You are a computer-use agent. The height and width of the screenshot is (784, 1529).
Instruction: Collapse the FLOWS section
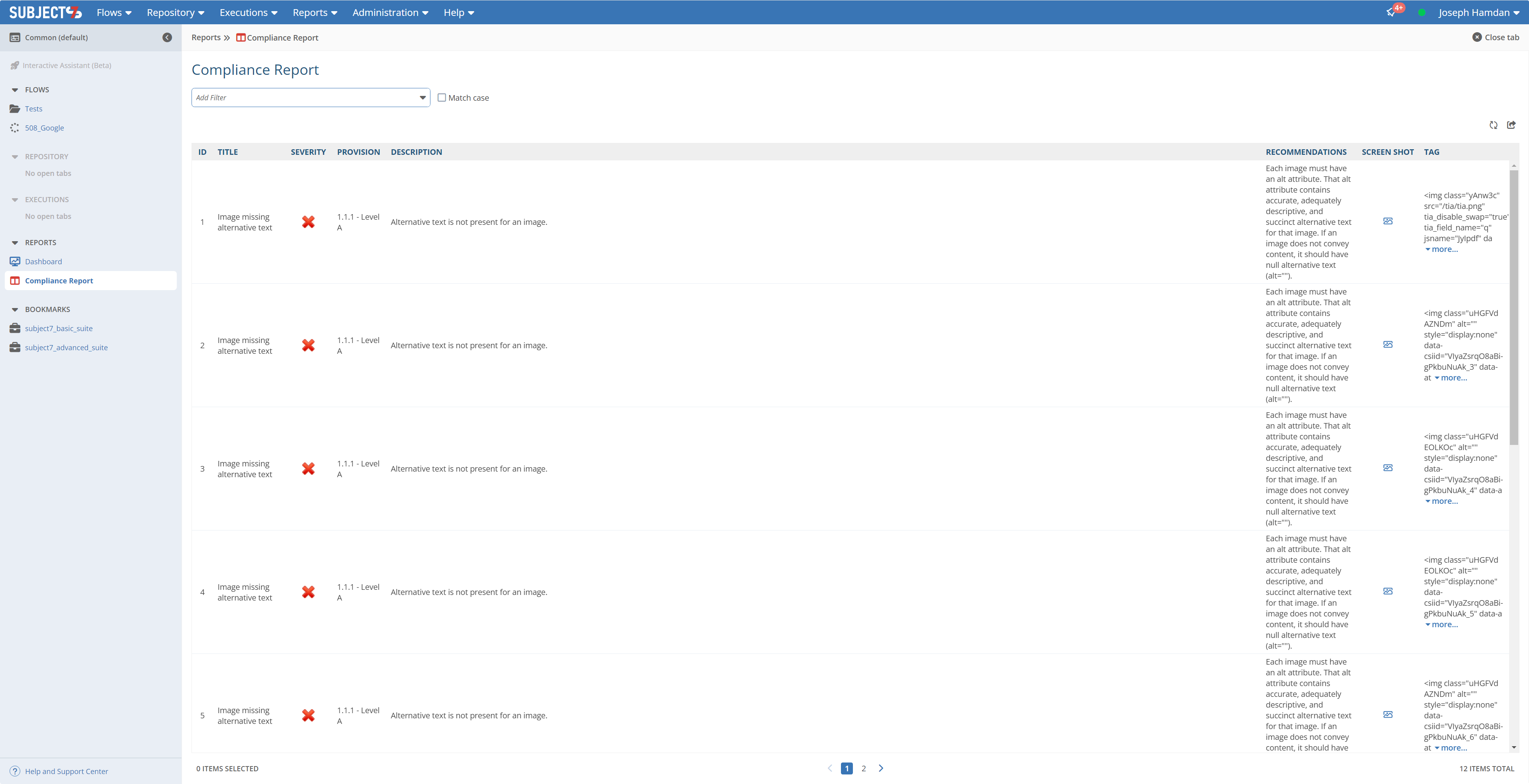[x=15, y=90]
